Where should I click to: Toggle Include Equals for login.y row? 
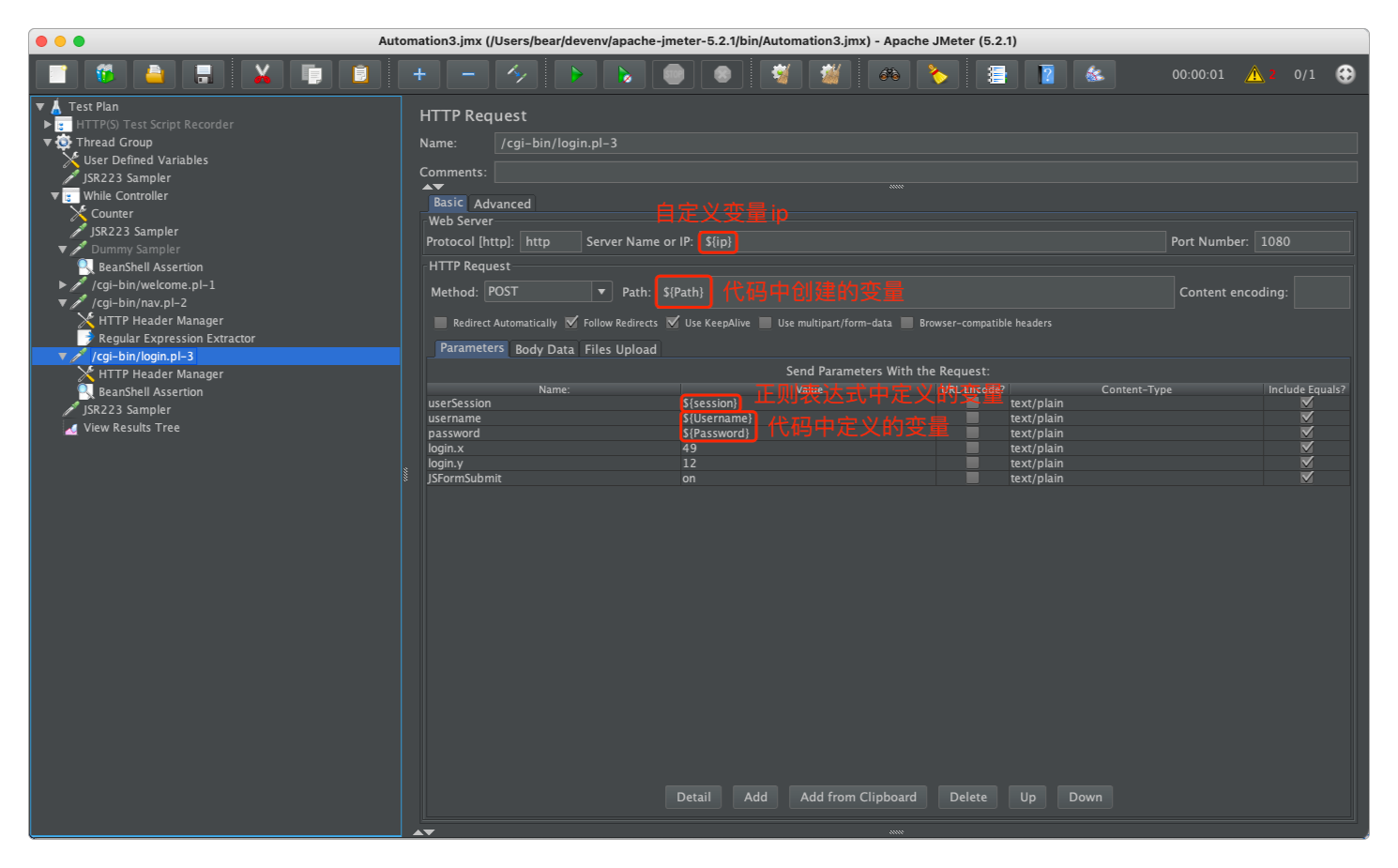(1307, 464)
